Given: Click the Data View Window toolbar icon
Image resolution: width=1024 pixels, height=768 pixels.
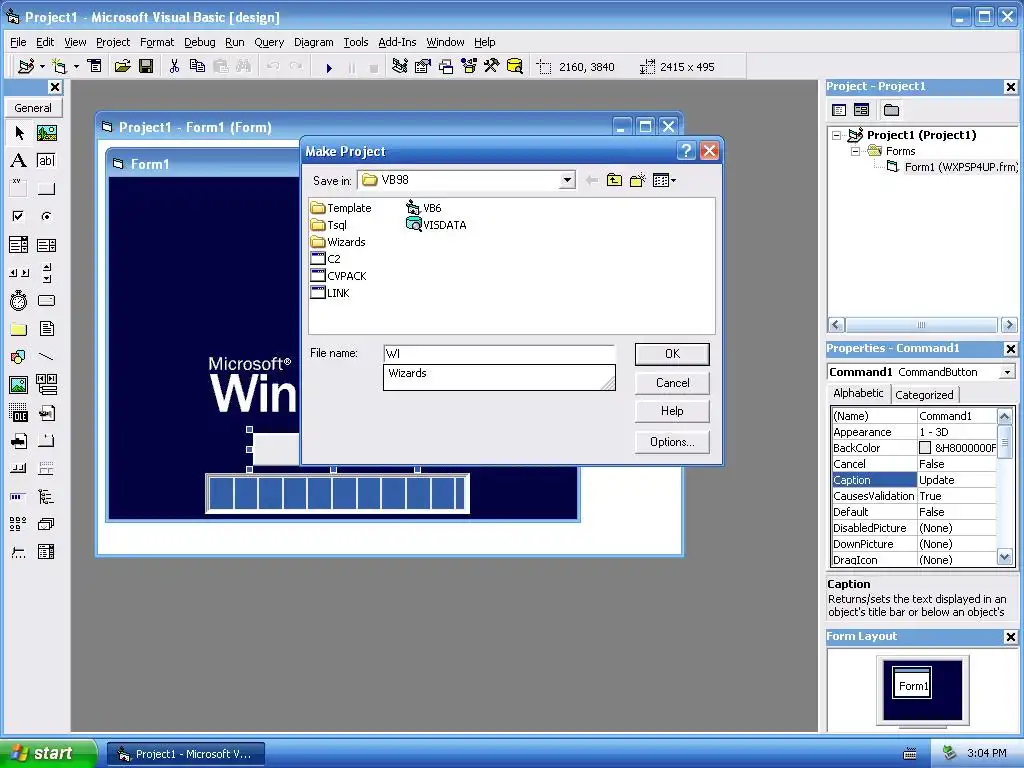Looking at the screenshot, I should (515, 66).
